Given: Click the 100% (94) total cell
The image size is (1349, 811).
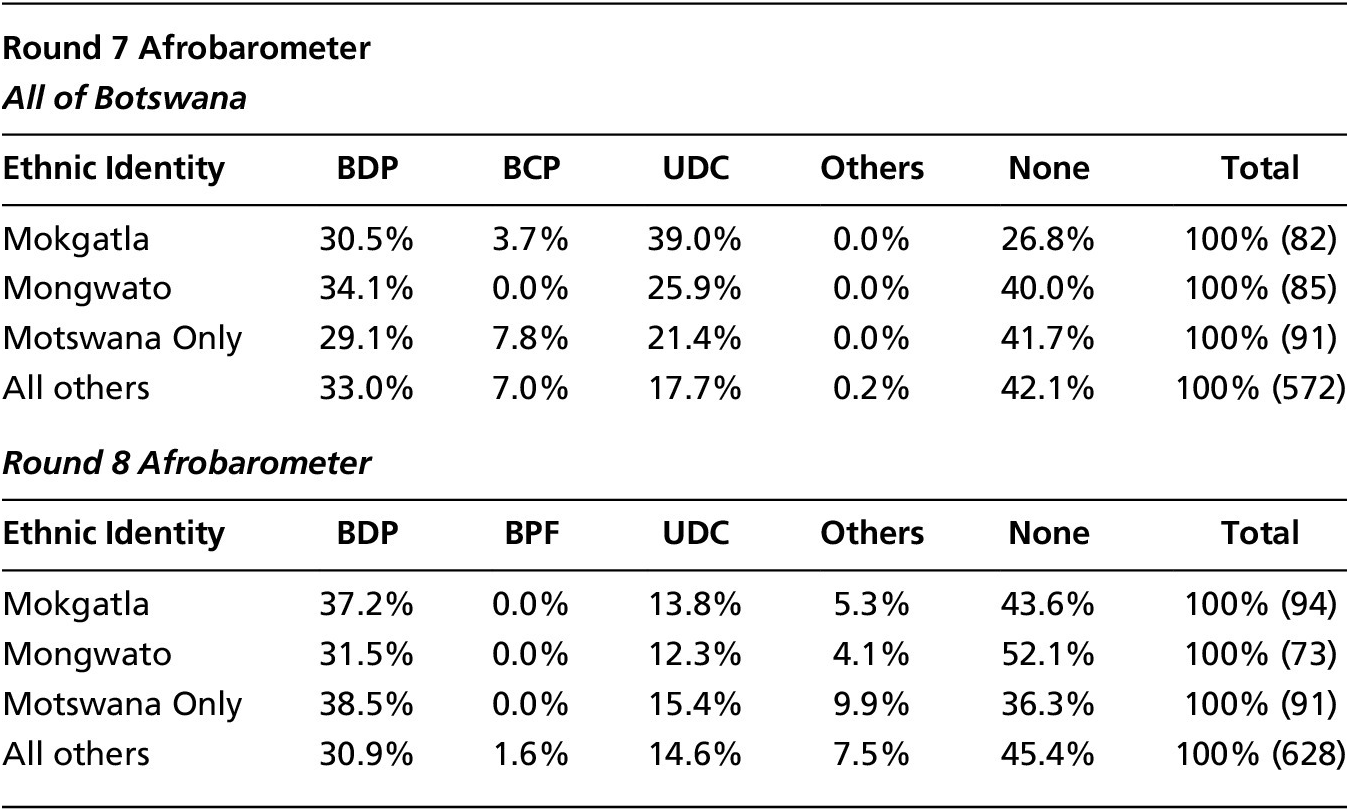Looking at the screenshot, I should pyautogui.click(x=1260, y=605).
